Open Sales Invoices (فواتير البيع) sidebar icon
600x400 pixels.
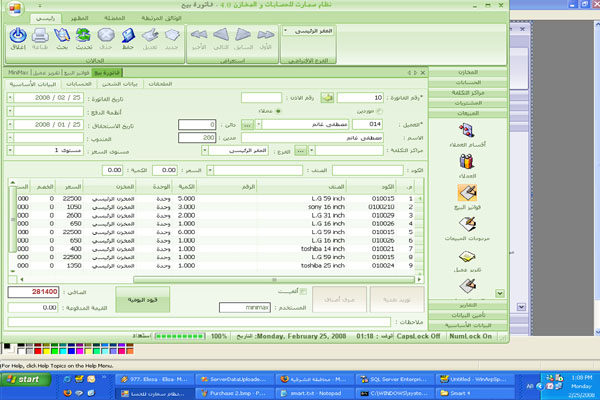point(467,193)
